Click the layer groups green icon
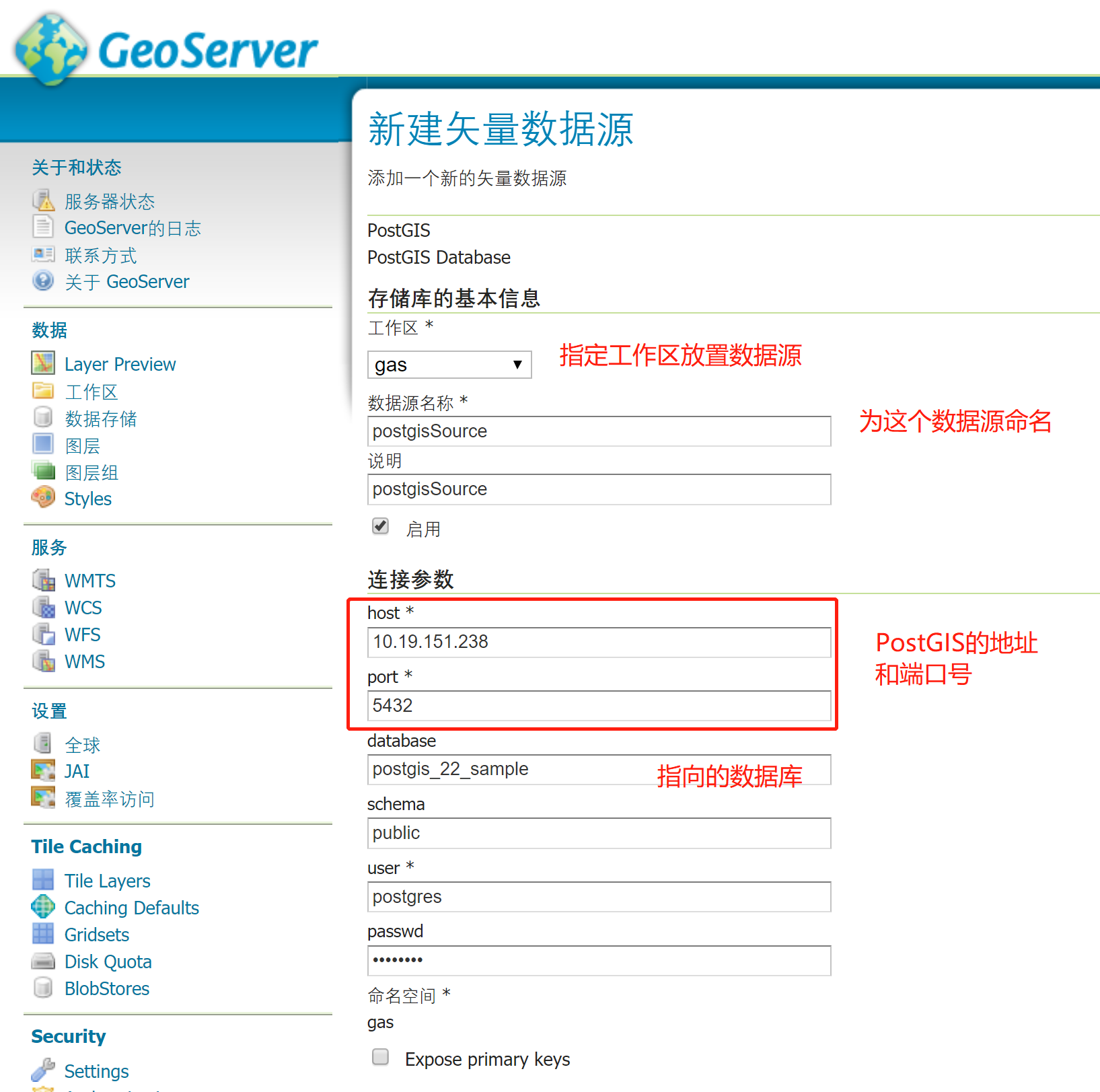 coord(43,471)
